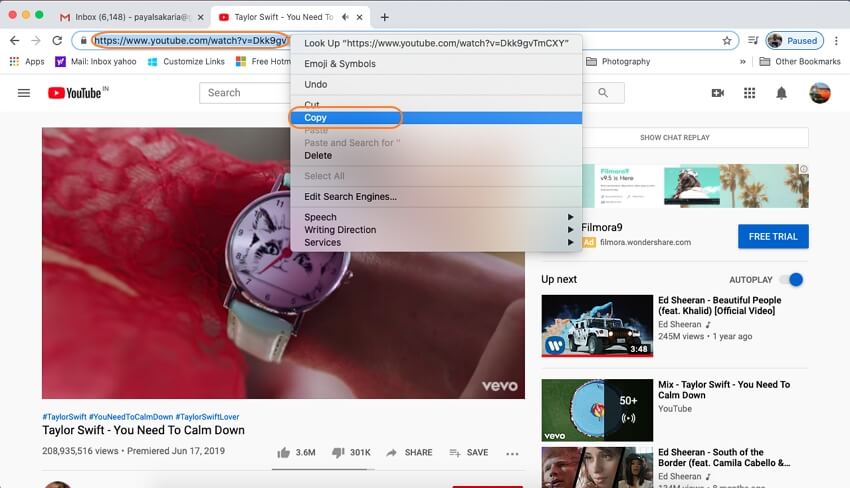Open the Customize Links bookmark
This screenshot has width=850, height=488.
click(x=186, y=61)
